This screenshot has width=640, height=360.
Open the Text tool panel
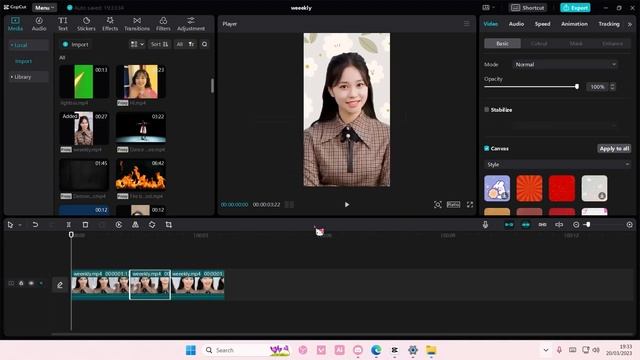tap(62, 24)
